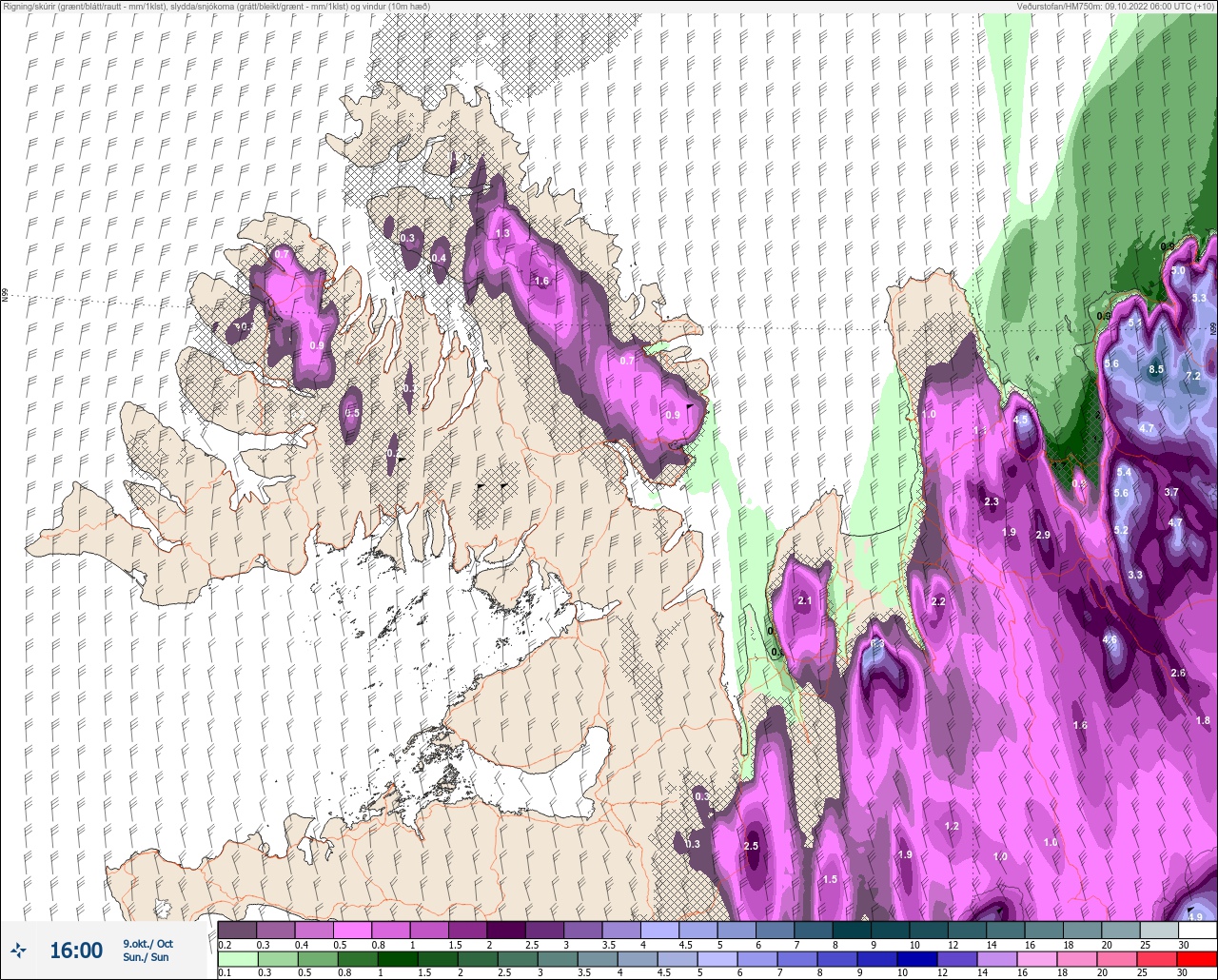Click the 4.6 precipitation value on map
This screenshot has height=980, width=1218.
pyautogui.click(x=1110, y=639)
